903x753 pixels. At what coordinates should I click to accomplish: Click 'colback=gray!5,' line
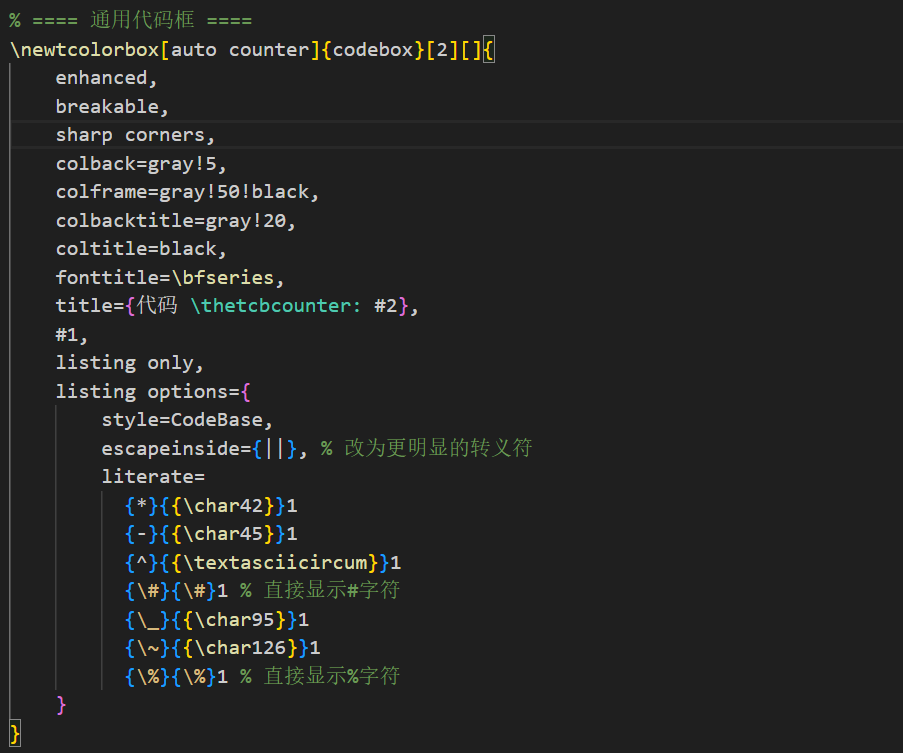point(141,164)
